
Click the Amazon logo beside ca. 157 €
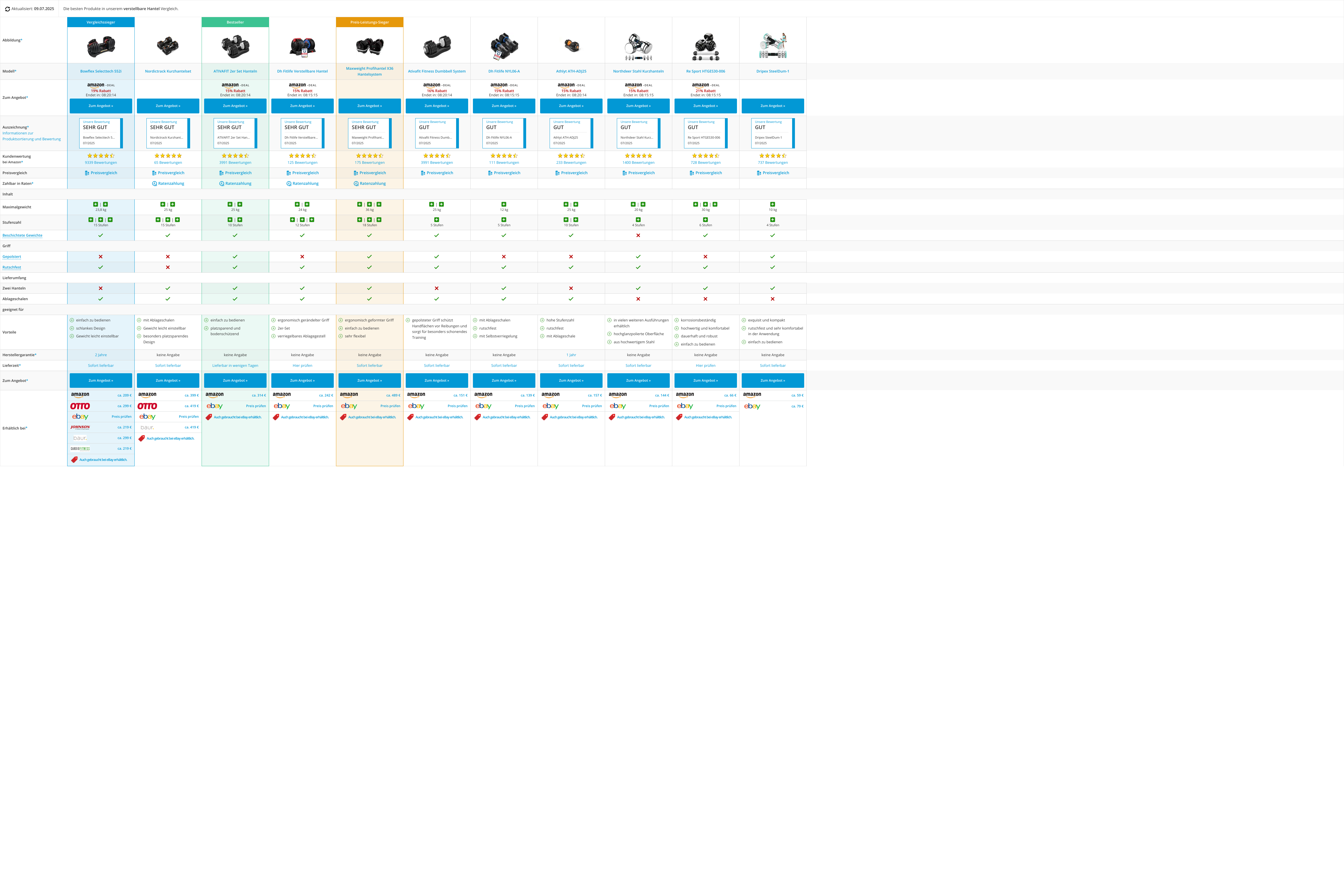point(550,395)
